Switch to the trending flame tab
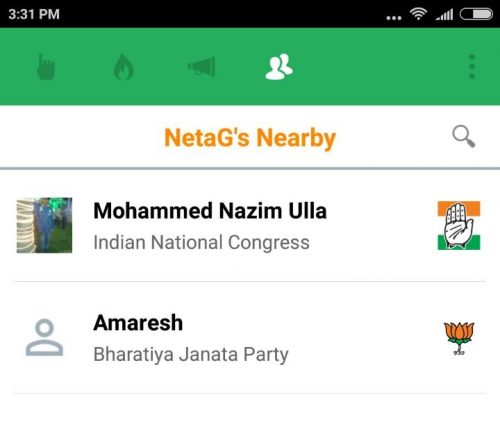Screen dimensions: 500x424 coord(124,67)
